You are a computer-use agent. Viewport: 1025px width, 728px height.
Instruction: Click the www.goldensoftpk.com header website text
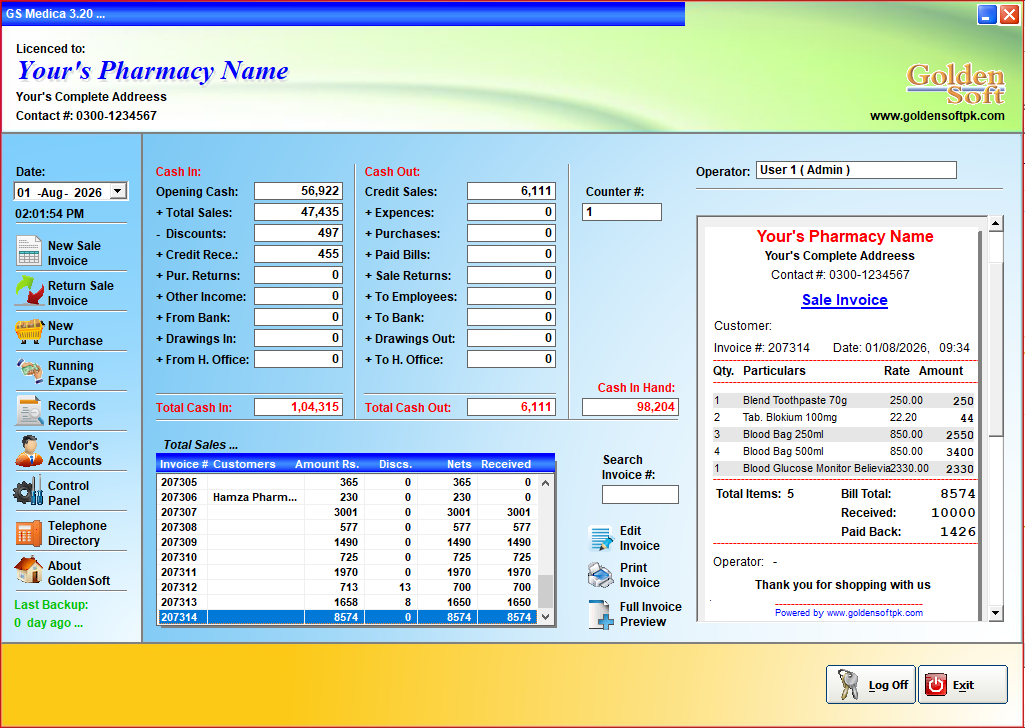(x=937, y=116)
